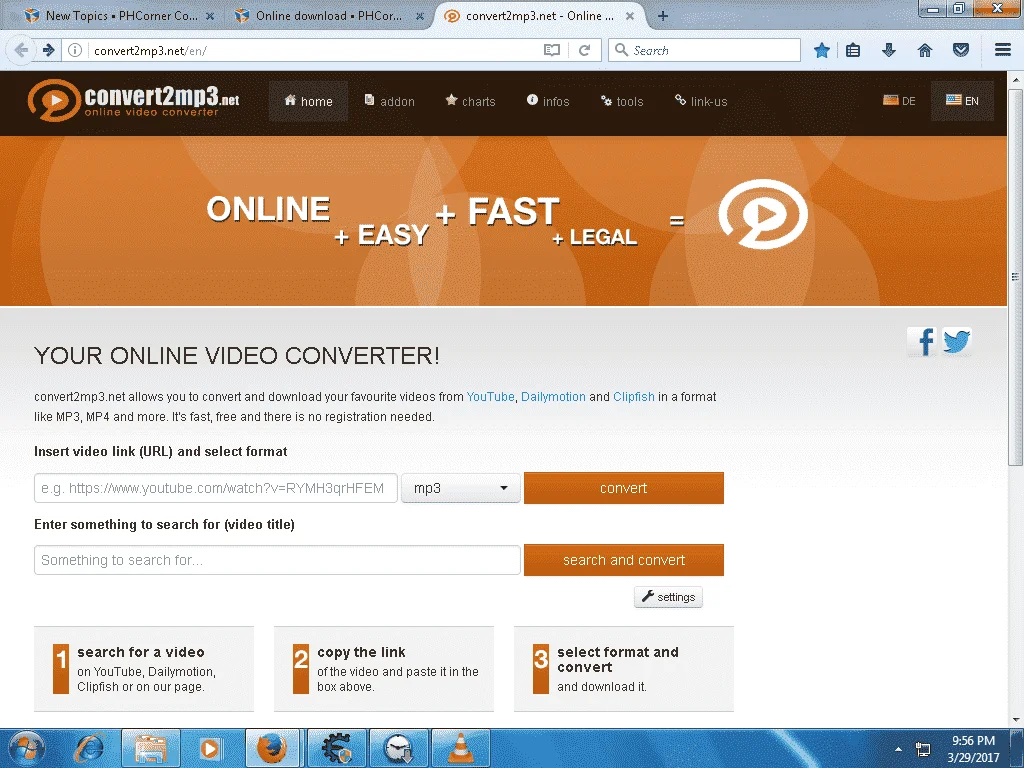Viewport: 1024px width, 768px height.
Task: Close the convert2mp3.net tab
Action: point(630,16)
